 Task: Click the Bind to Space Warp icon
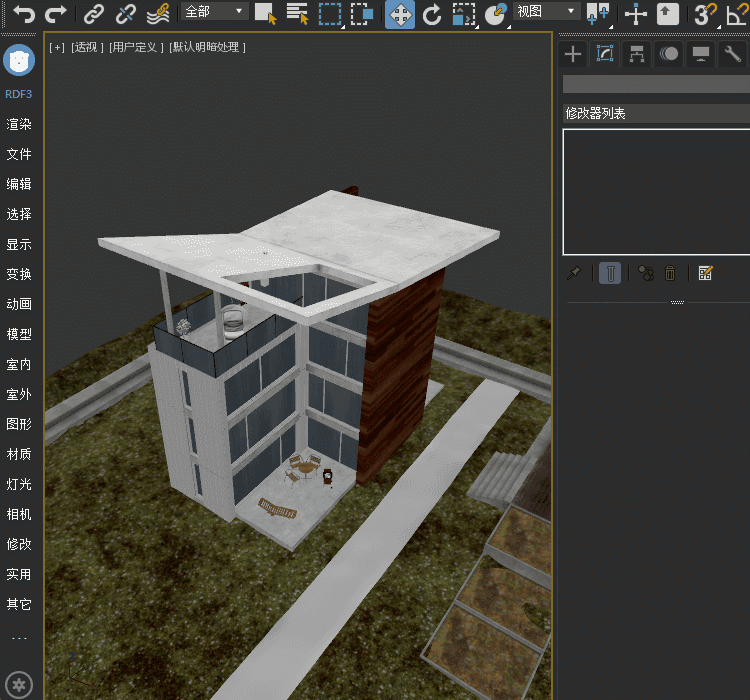[157, 14]
